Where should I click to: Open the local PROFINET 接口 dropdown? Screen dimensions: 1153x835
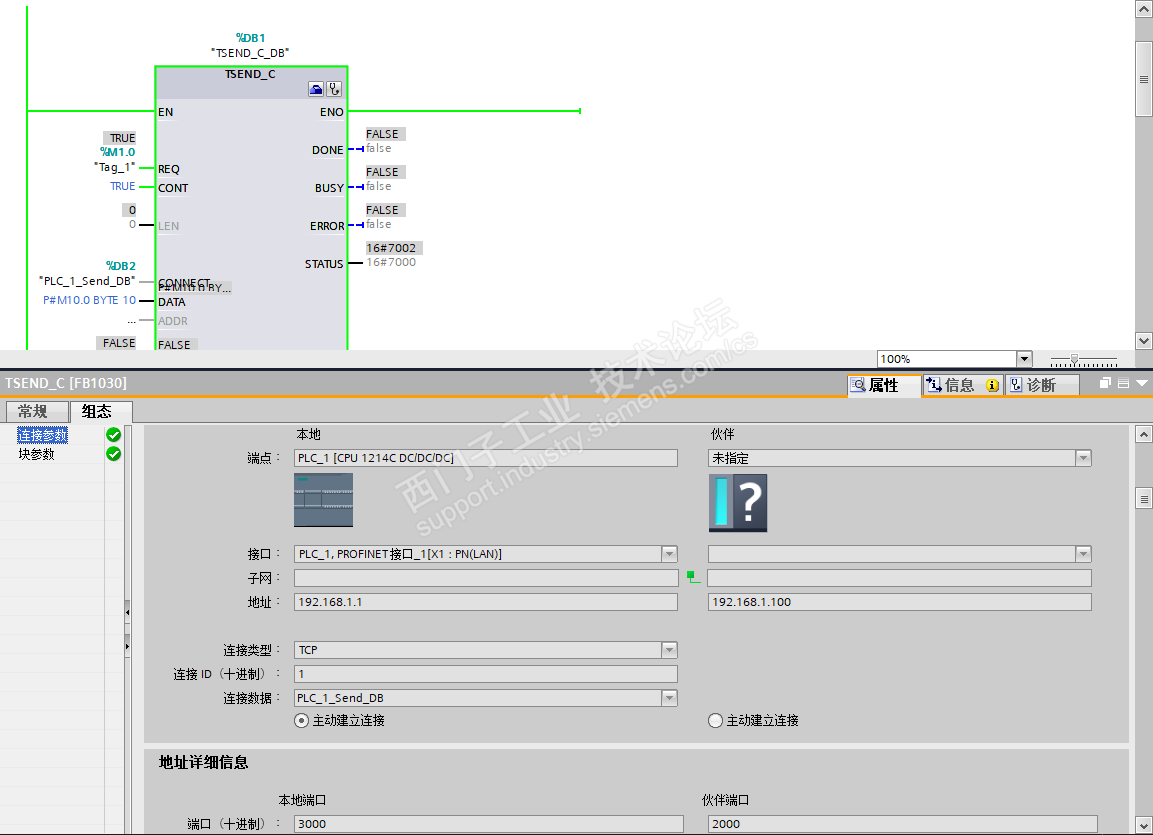(x=669, y=553)
